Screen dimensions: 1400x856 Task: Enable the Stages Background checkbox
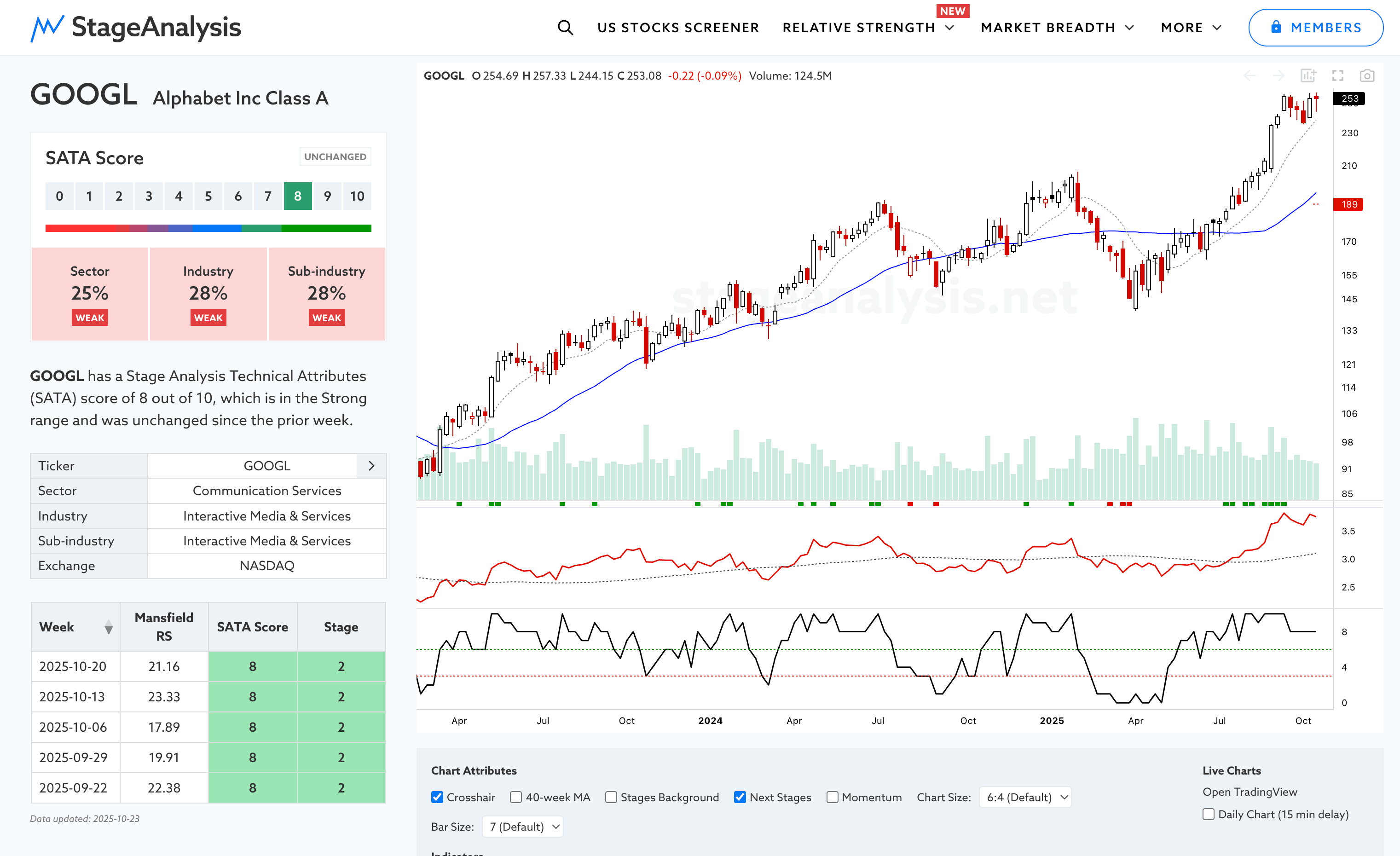611,797
